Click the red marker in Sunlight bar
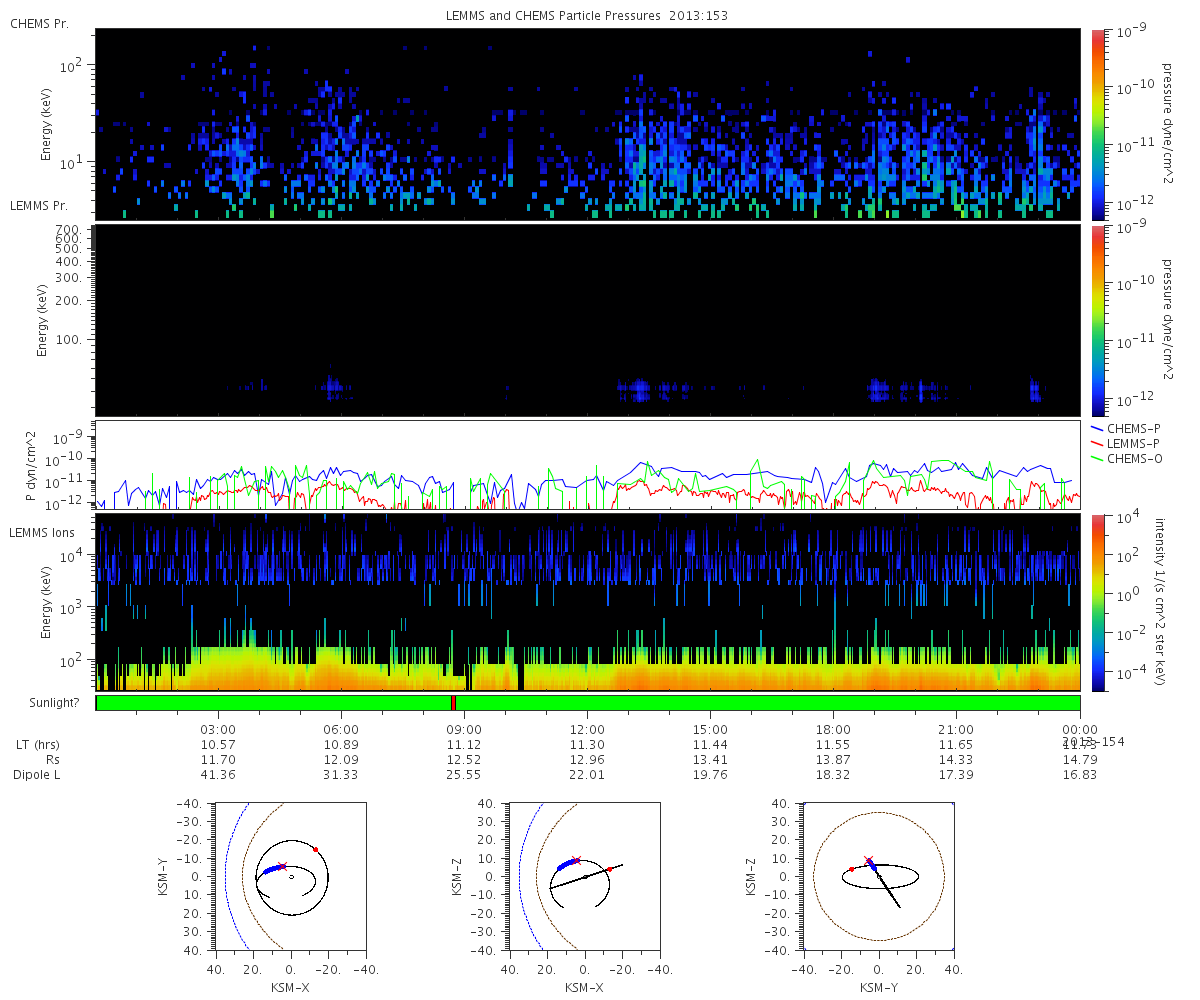Image resolution: width=1200 pixels, height=1000 pixels. [x=453, y=703]
